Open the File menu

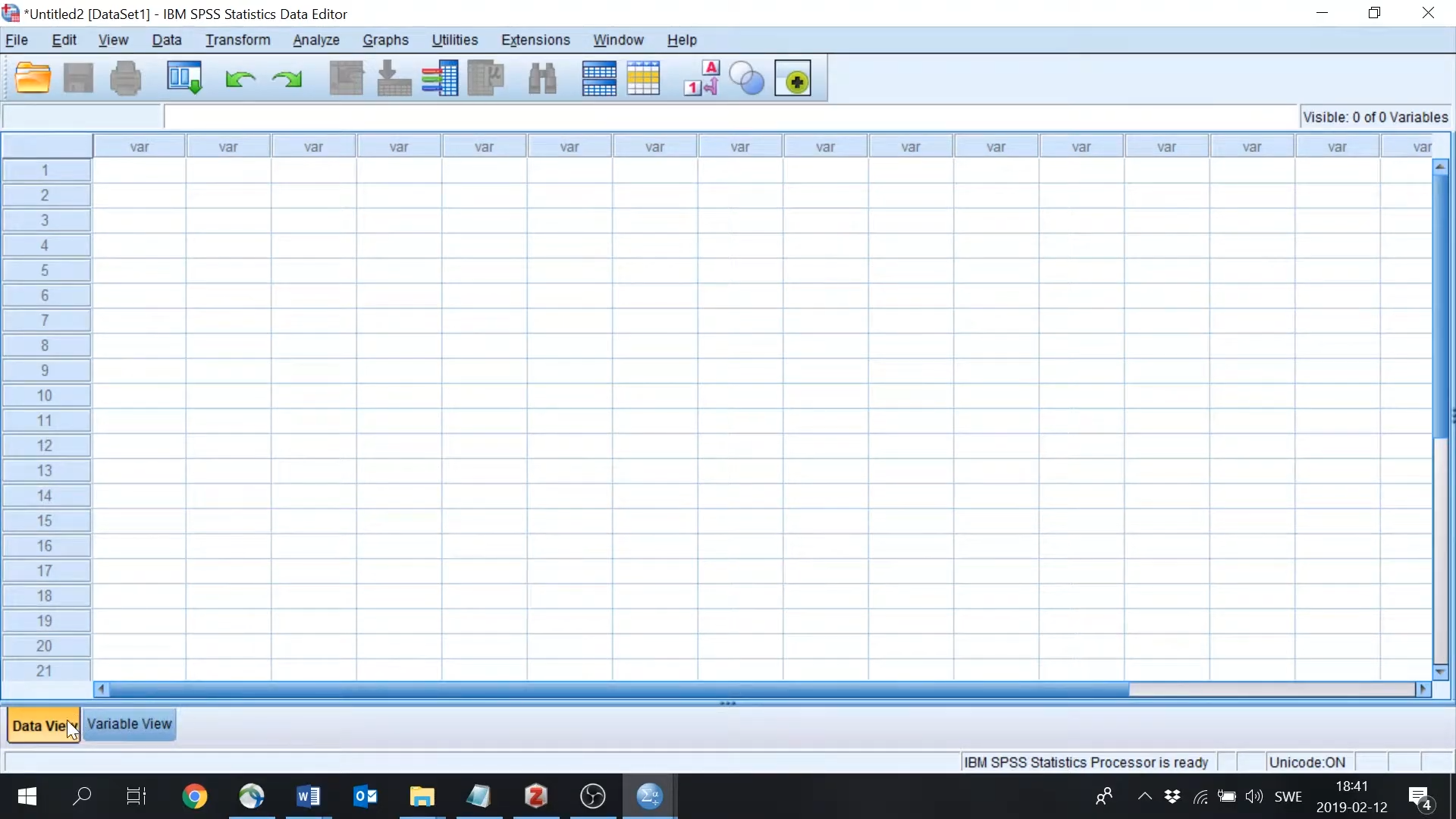[17, 40]
